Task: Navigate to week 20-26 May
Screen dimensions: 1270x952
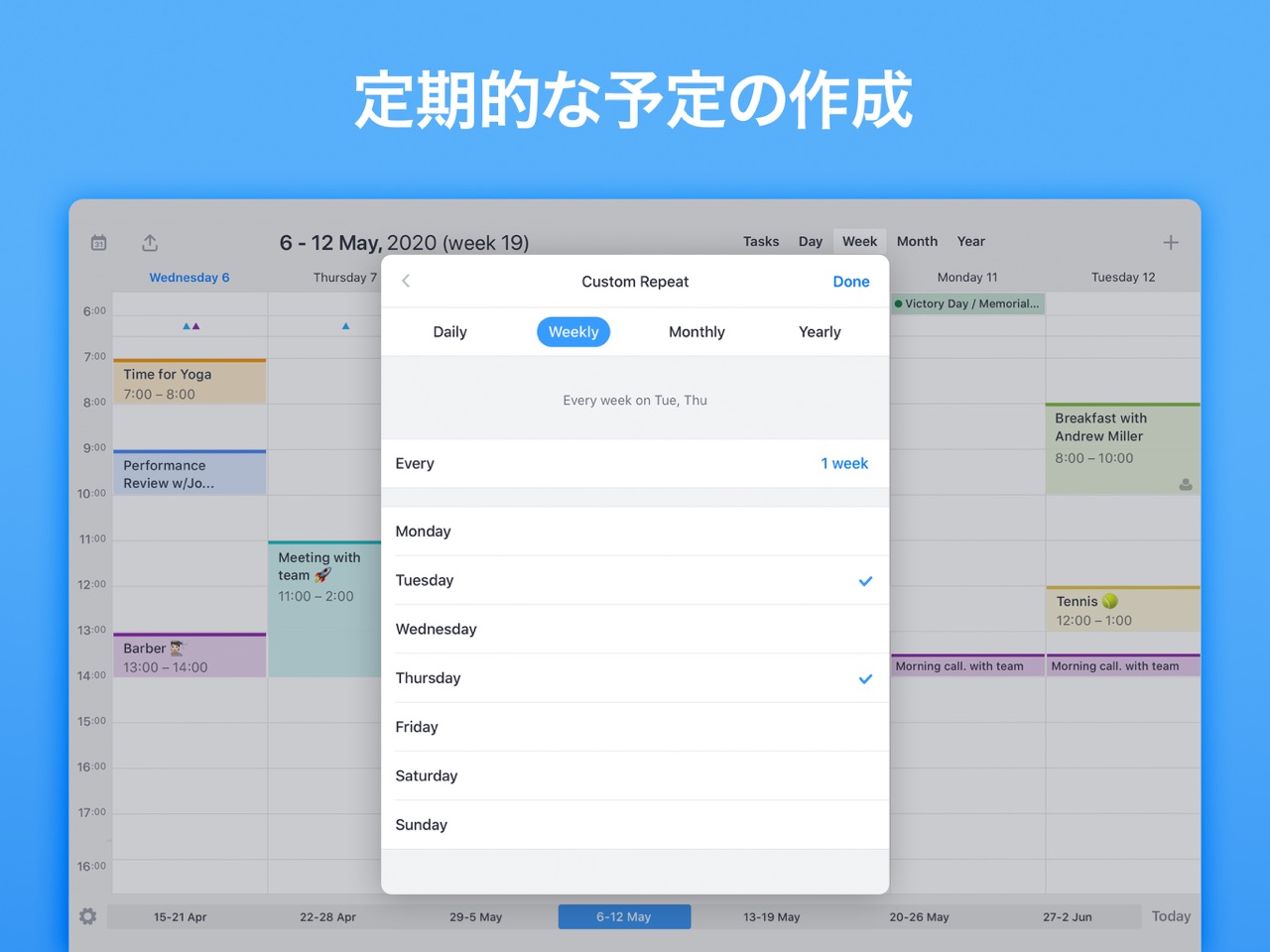Action: (919, 917)
